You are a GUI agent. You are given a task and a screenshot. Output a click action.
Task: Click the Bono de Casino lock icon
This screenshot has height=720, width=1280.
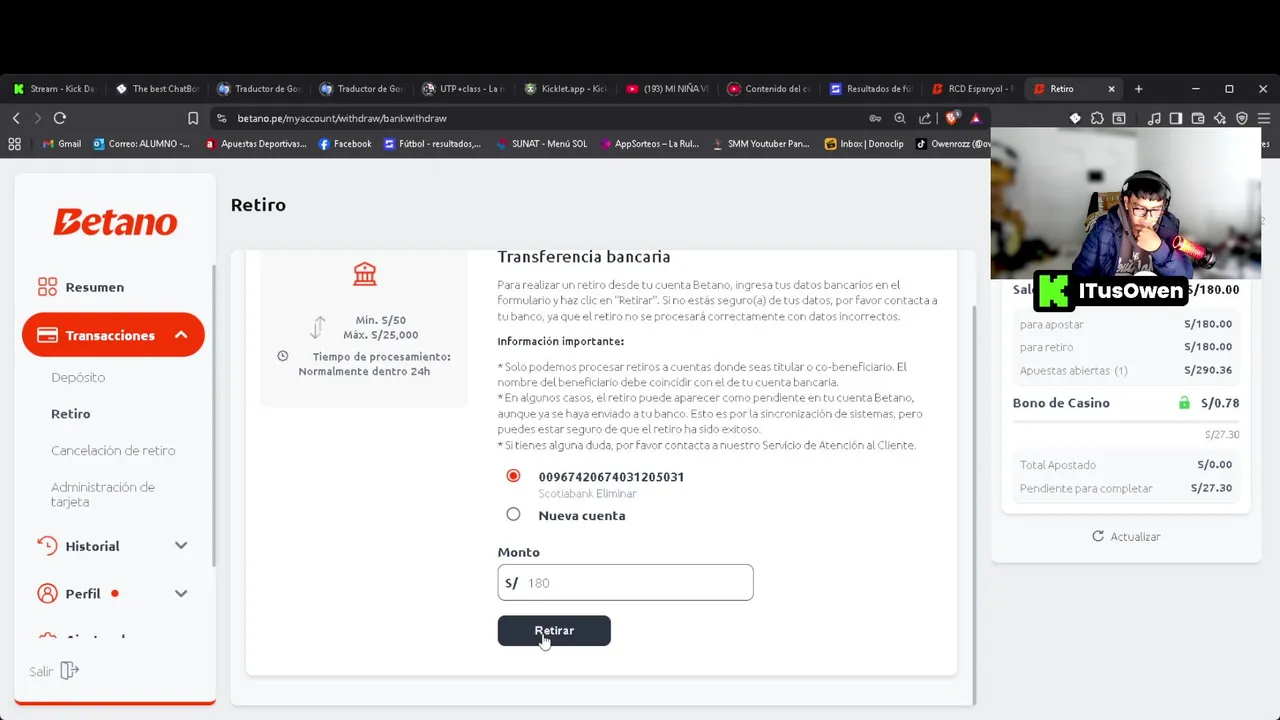1184,403
